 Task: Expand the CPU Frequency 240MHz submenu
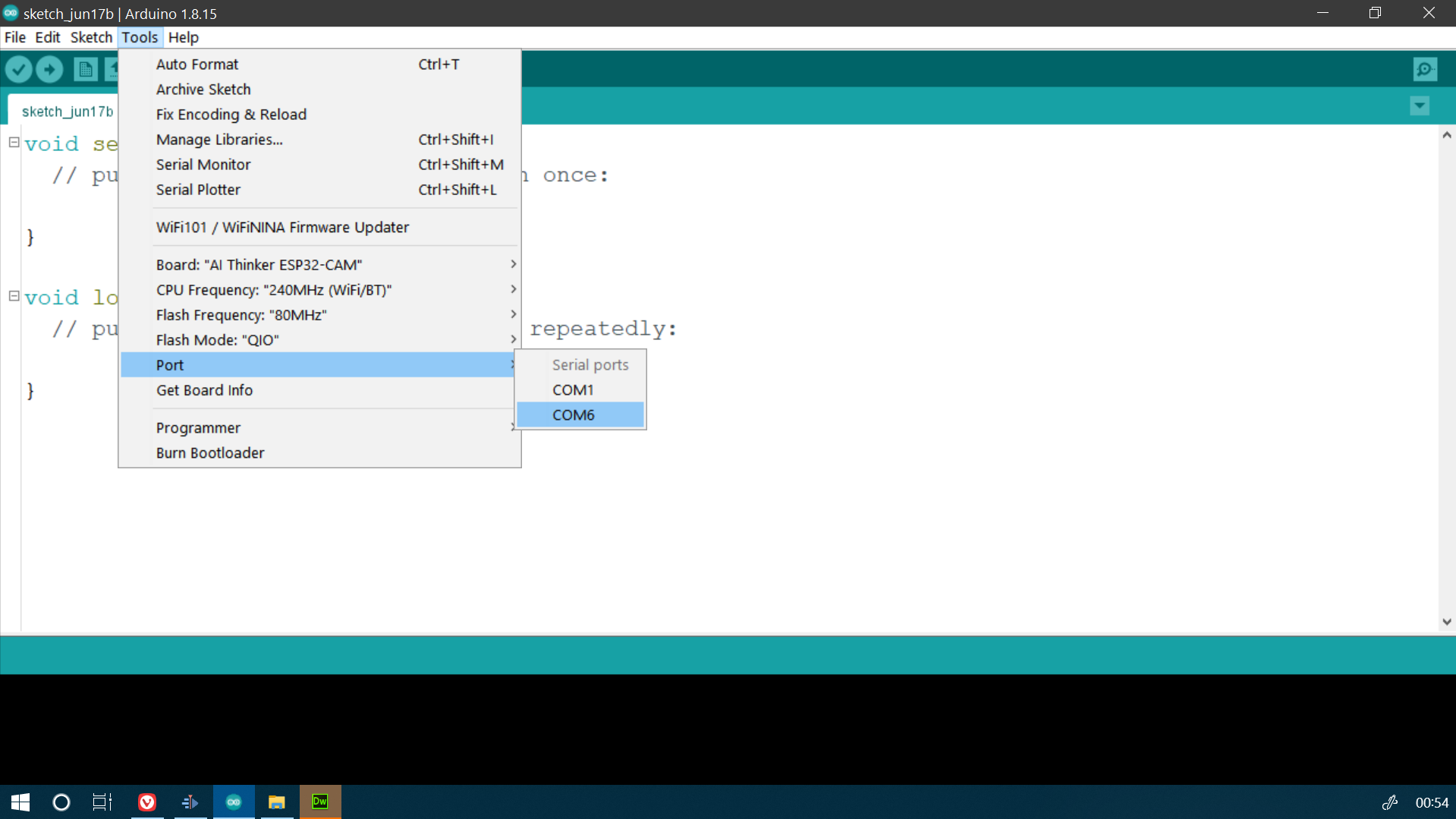click(x=319, y=290)
